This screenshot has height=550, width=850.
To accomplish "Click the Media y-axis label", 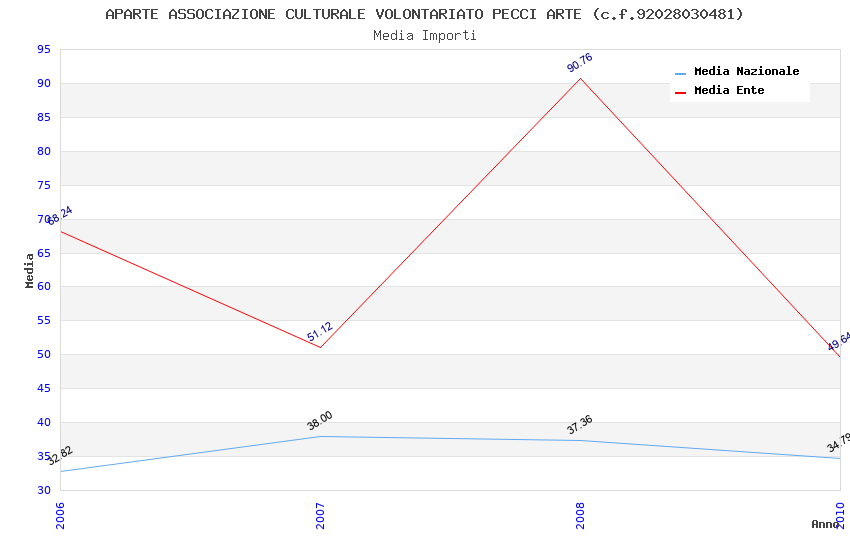I will [29, 270].
